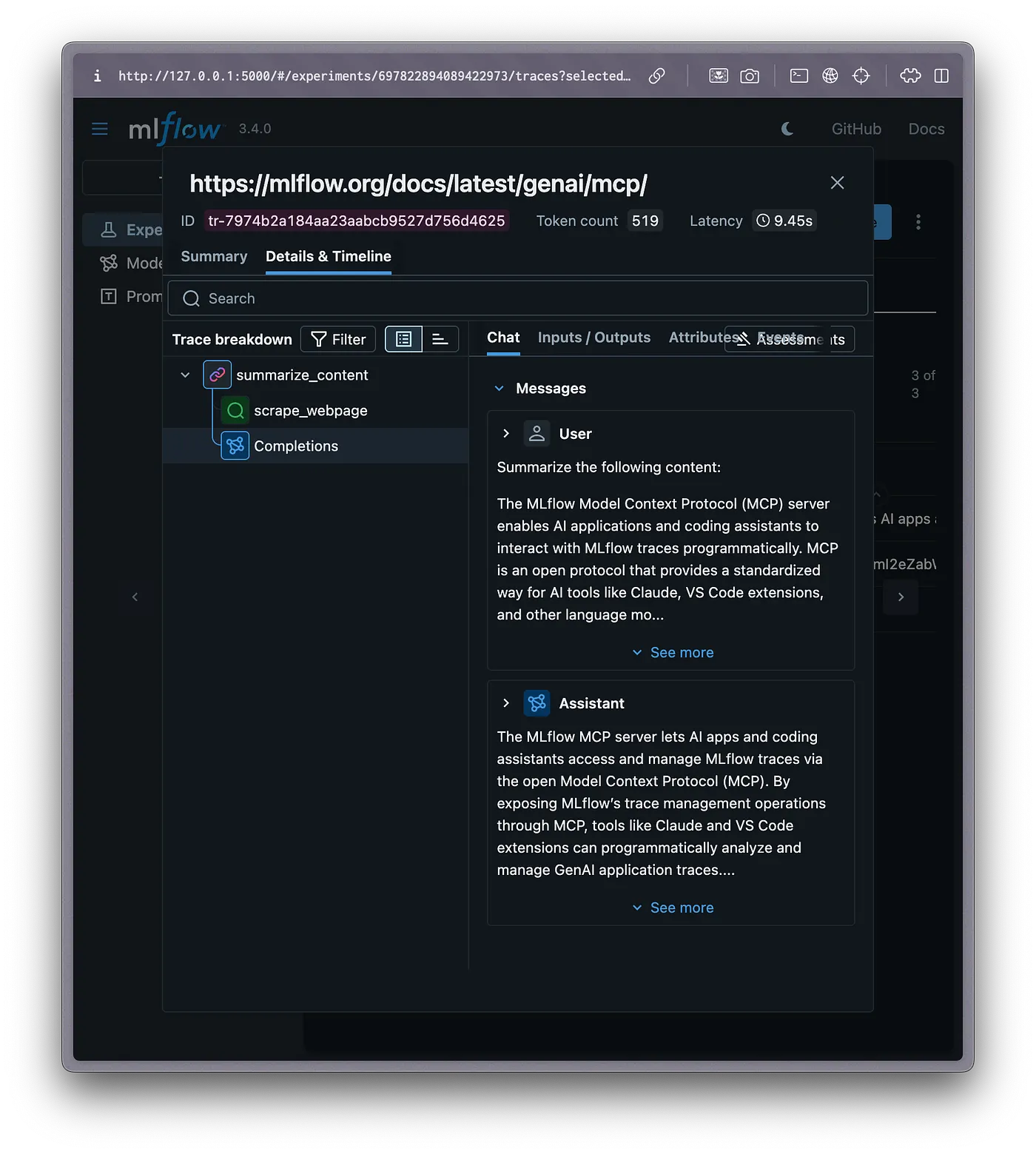The width and height of the screenshot is (1036, 1154).
Task: Open the Attributes tab
Action: [x=696, y=338]
